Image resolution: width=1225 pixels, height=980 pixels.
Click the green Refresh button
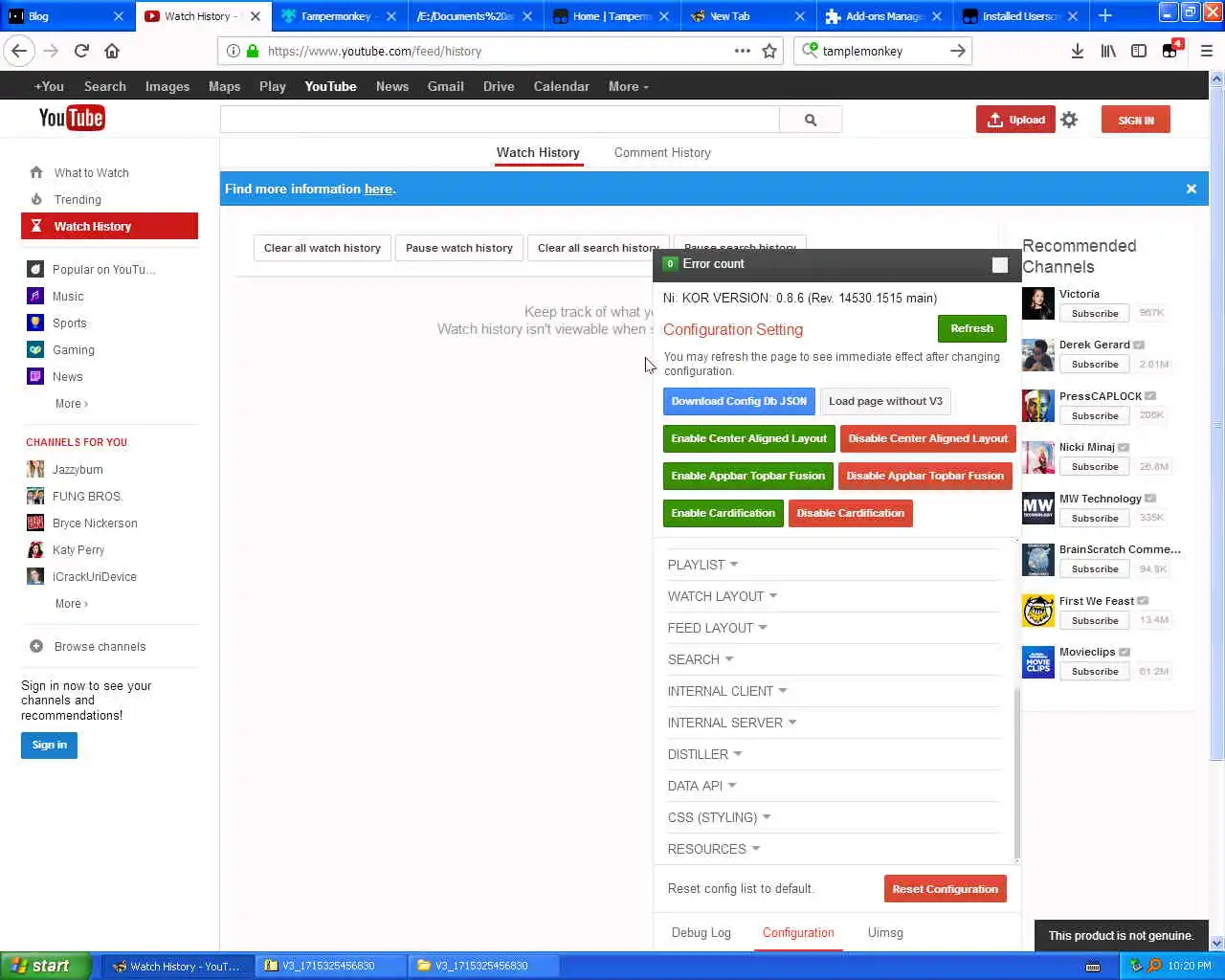click(971, 328)
